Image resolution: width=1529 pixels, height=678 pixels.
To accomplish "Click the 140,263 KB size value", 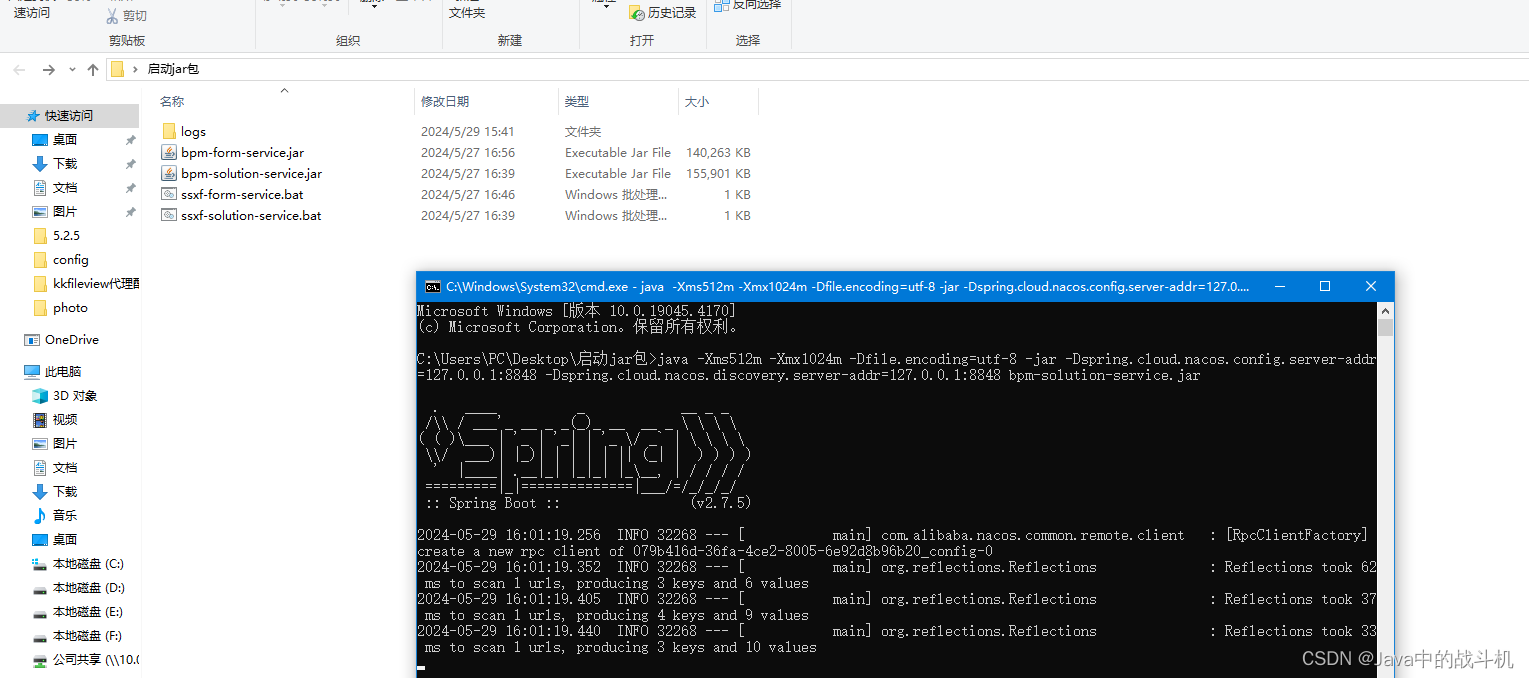I will point(718,153).
